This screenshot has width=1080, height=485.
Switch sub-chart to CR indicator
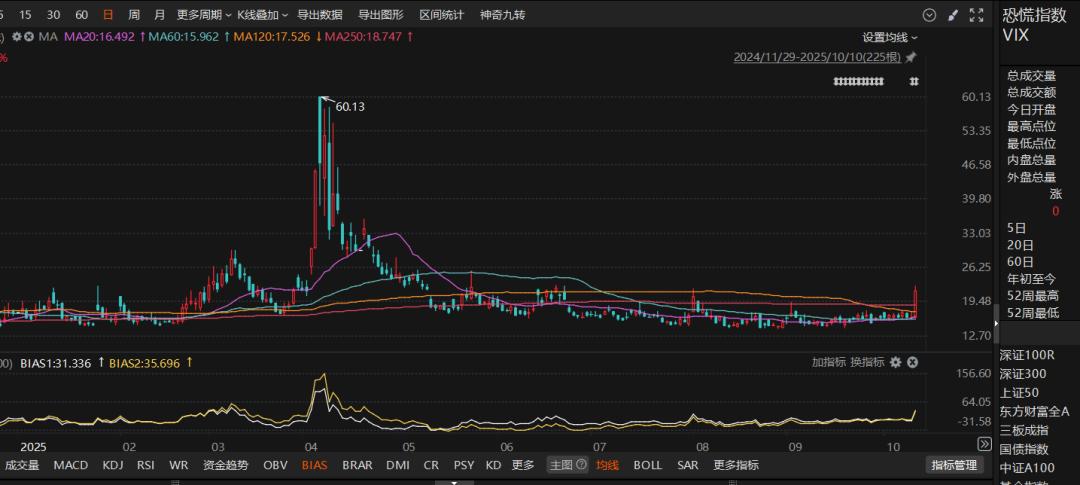[x=431, y=465]
